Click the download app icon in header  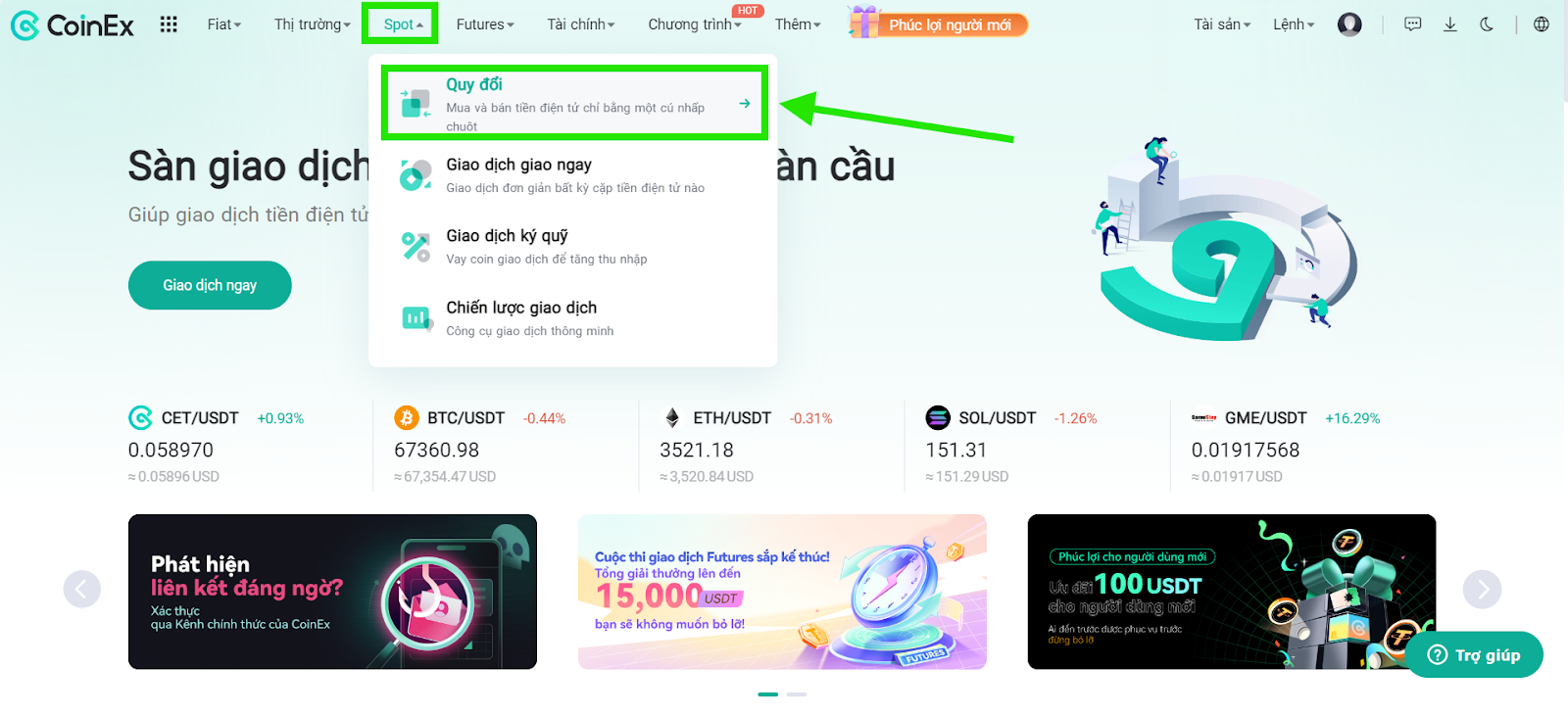tap(1450, 24)
